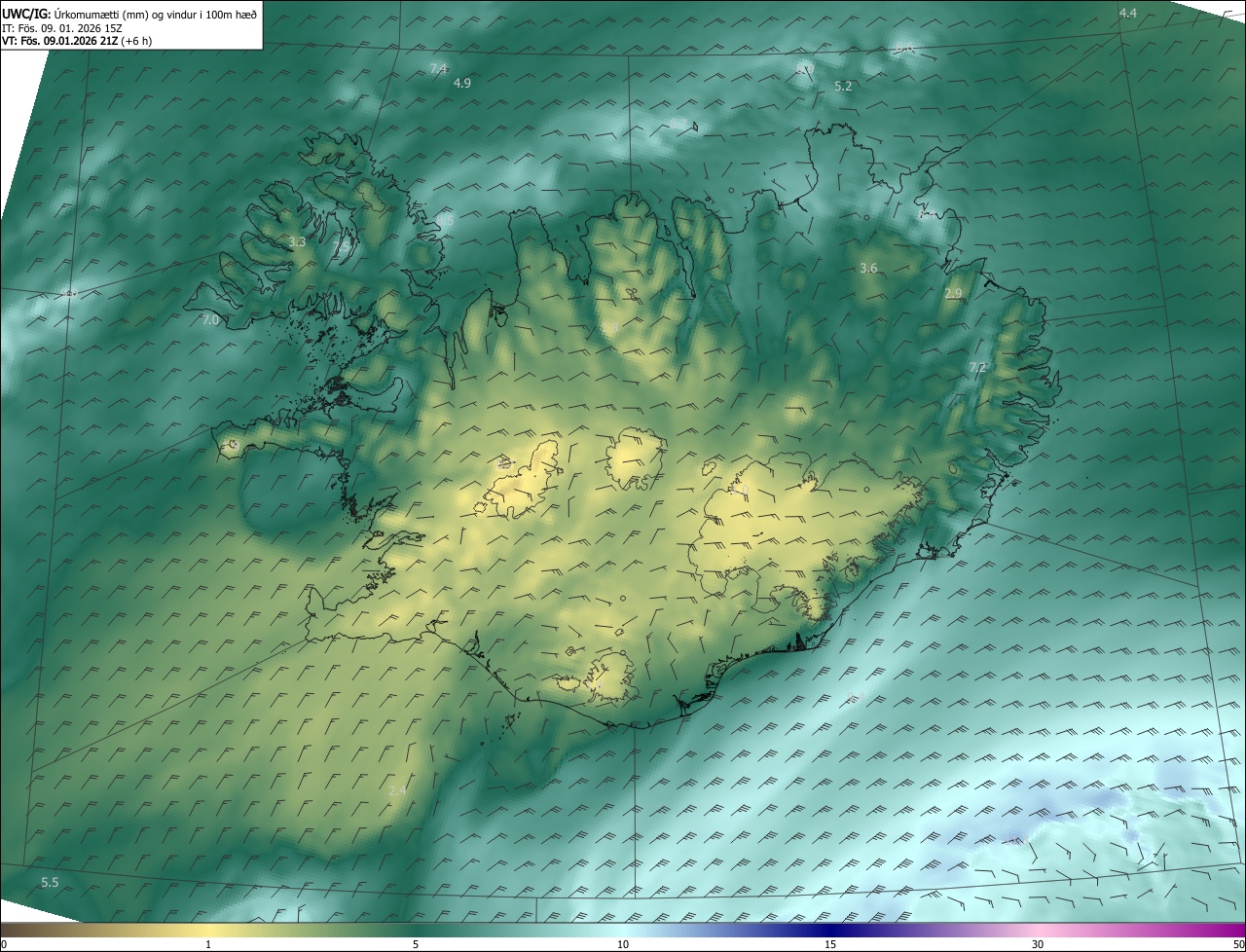Screen dimensions: 1246x952
Task: Click the map value label "2.4"
Action: click(x=397, y=790)
